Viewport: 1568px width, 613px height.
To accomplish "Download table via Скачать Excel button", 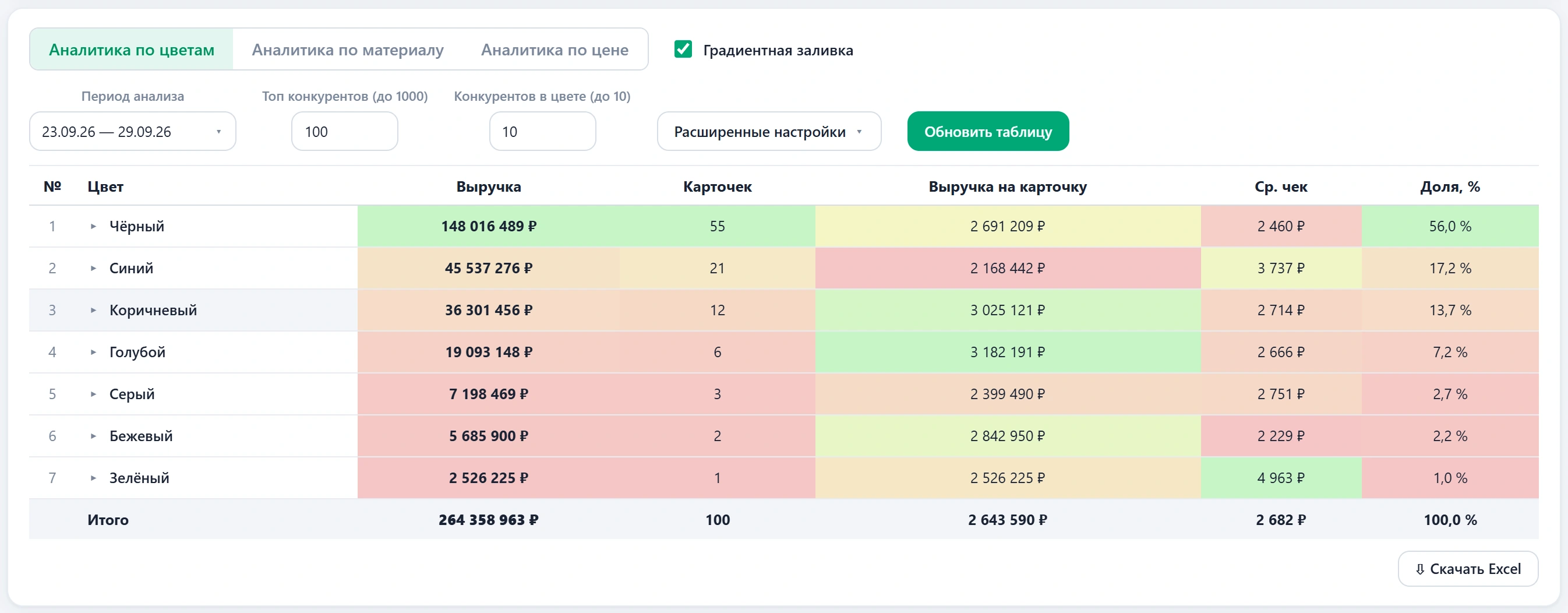I will tap(1468, 569).
